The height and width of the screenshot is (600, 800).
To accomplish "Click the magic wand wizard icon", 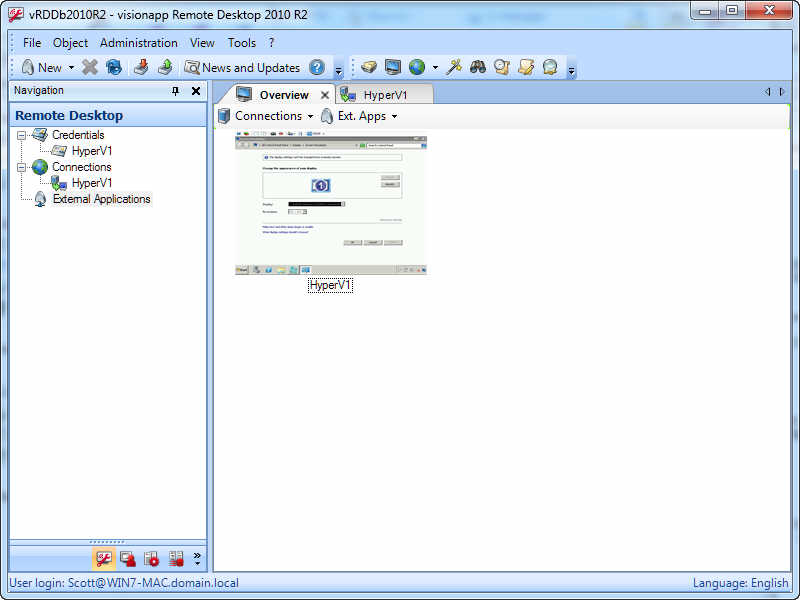I will pos(454,67).
